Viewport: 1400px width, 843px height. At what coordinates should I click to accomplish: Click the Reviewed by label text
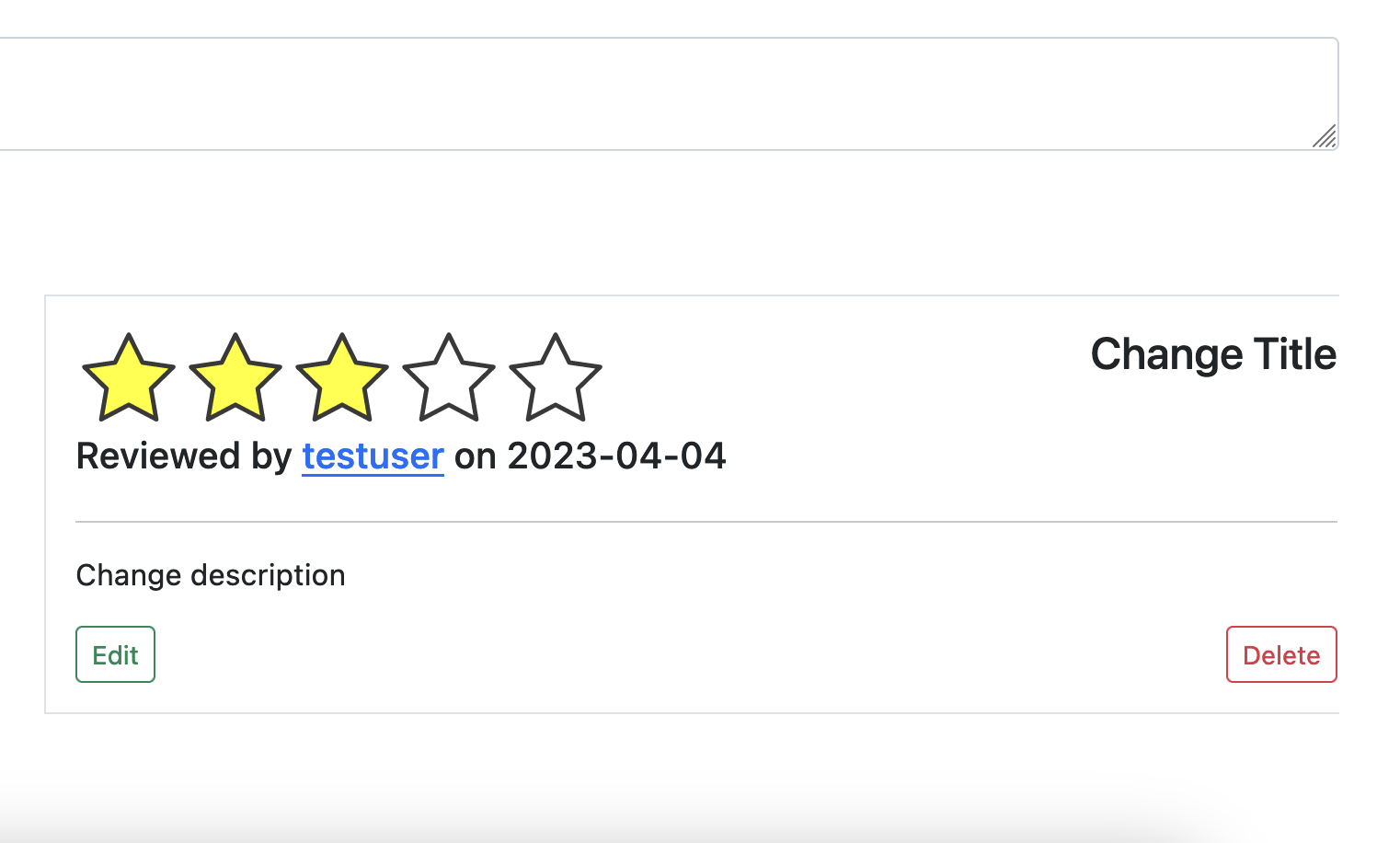coord(182,456)
